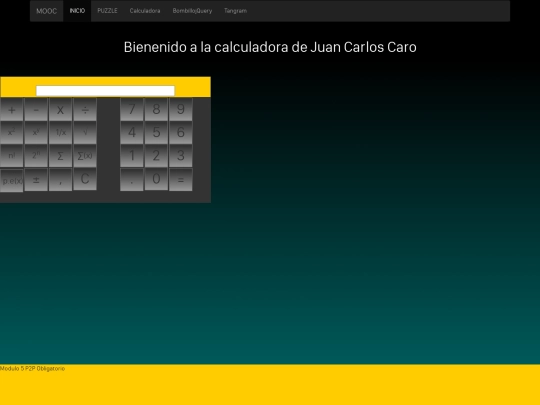Compute the reciprocal with the 1/x key

[x=60, y=133]
